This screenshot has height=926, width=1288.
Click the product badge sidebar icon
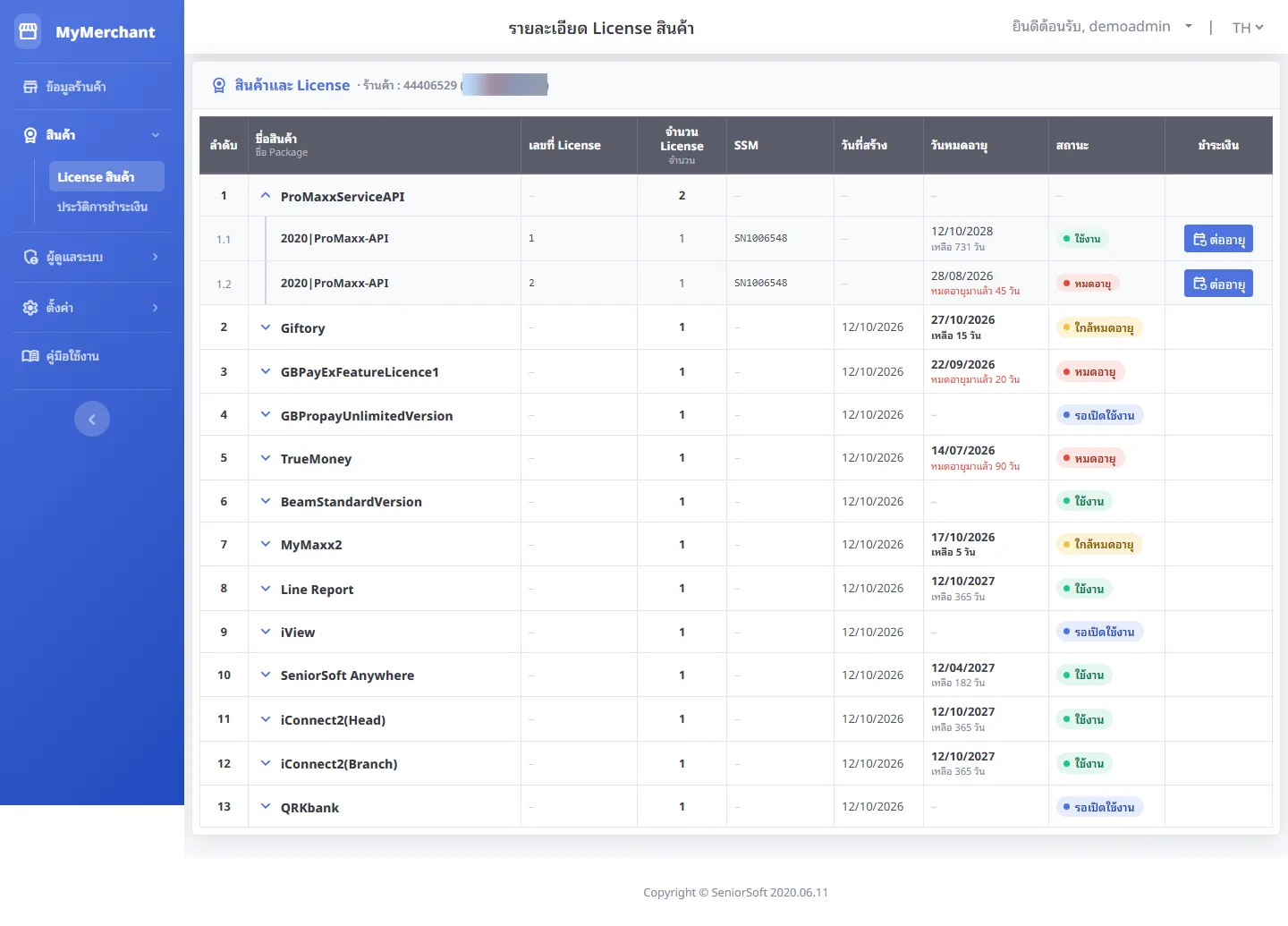30,135
